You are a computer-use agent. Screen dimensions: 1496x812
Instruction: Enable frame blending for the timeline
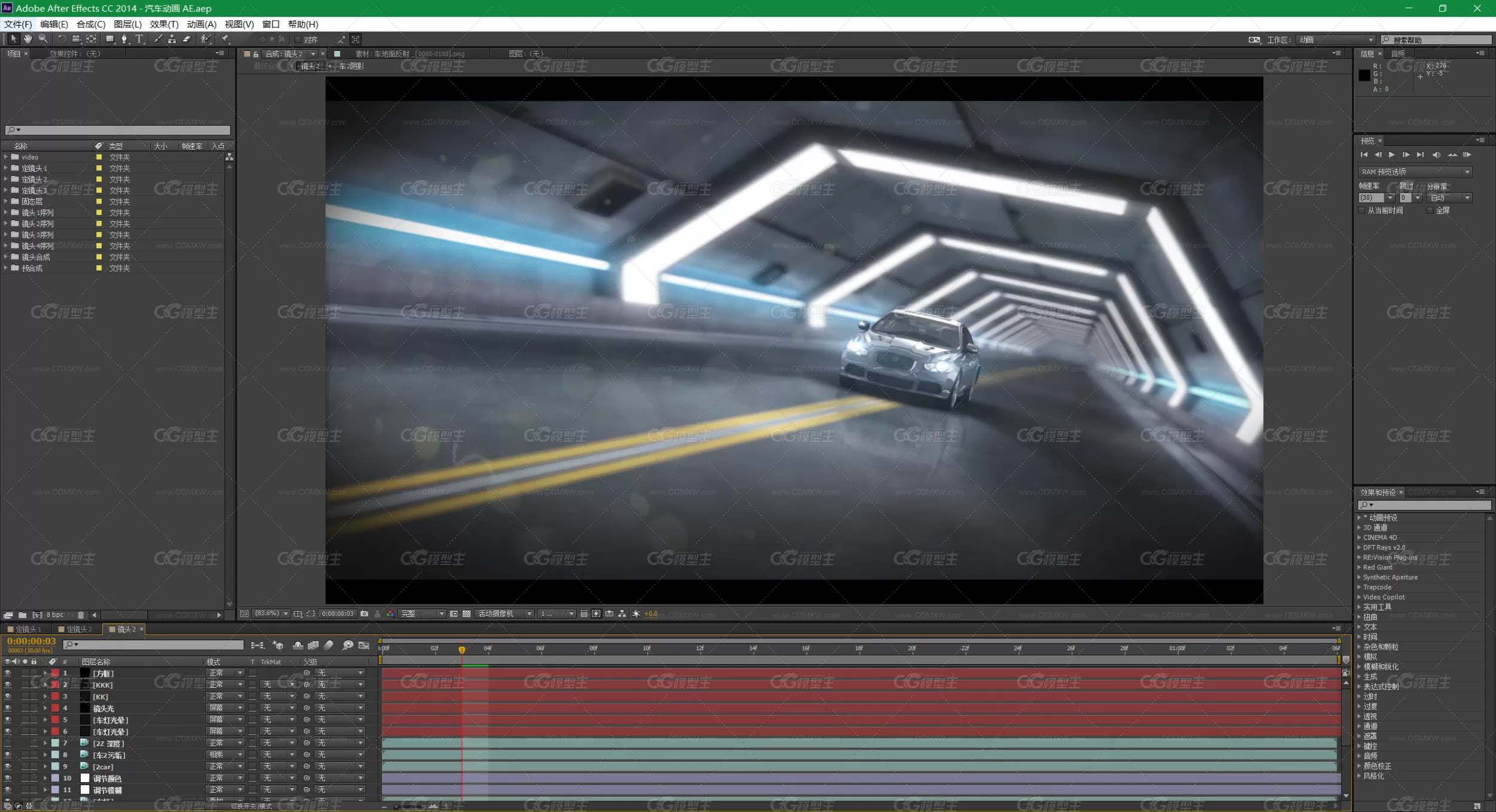click(x=313, y=645)
